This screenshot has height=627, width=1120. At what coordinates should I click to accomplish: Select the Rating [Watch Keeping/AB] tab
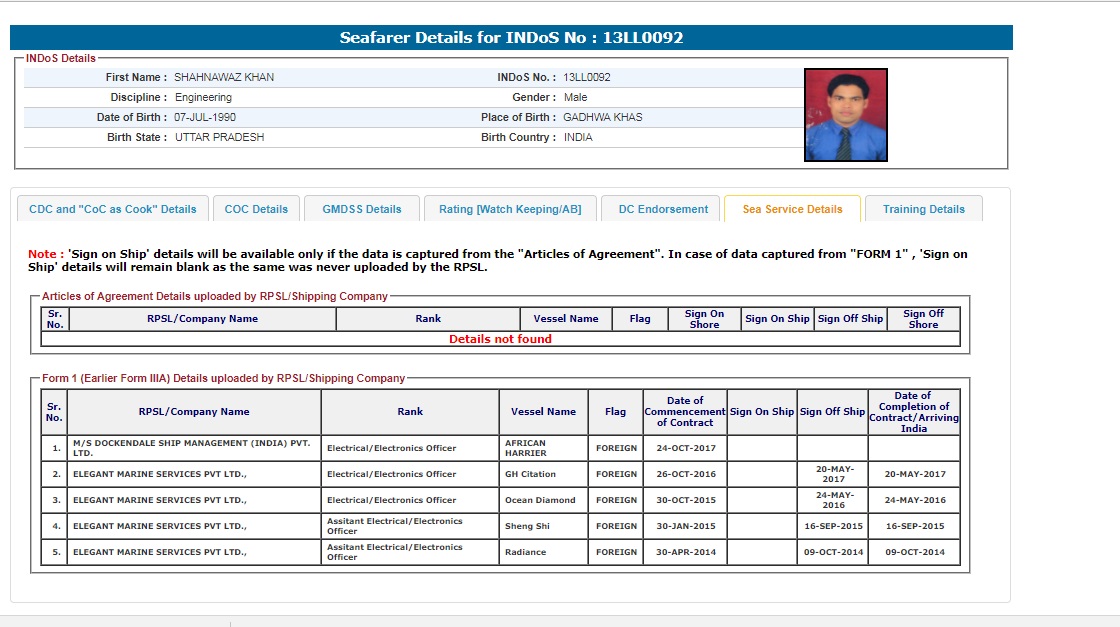tap(511, 209)
